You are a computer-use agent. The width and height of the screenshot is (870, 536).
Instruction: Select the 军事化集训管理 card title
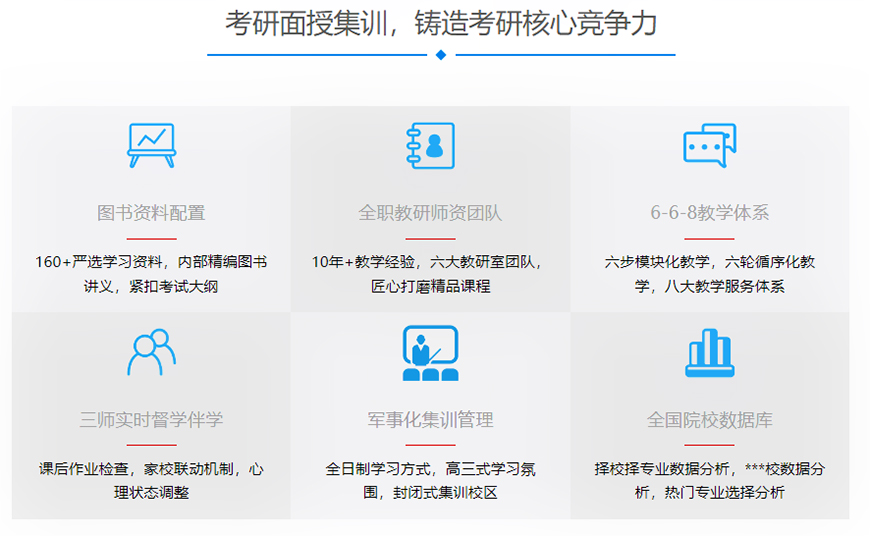click(x=431, y=420)
